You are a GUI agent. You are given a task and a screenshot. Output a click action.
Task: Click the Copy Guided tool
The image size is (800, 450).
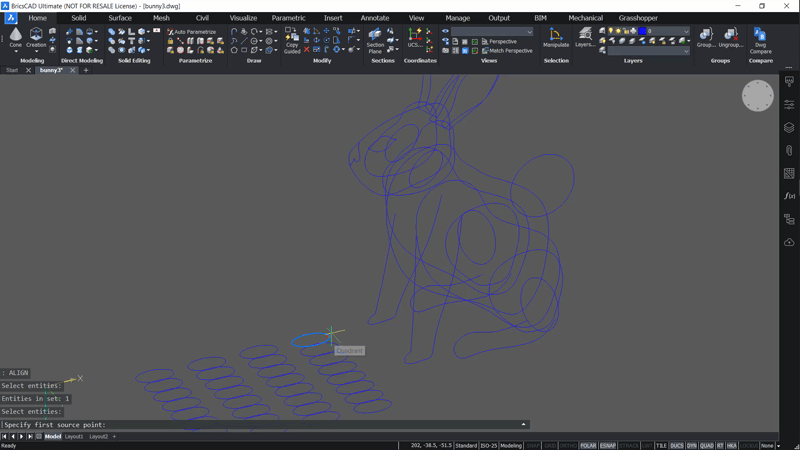pos(292,41)
